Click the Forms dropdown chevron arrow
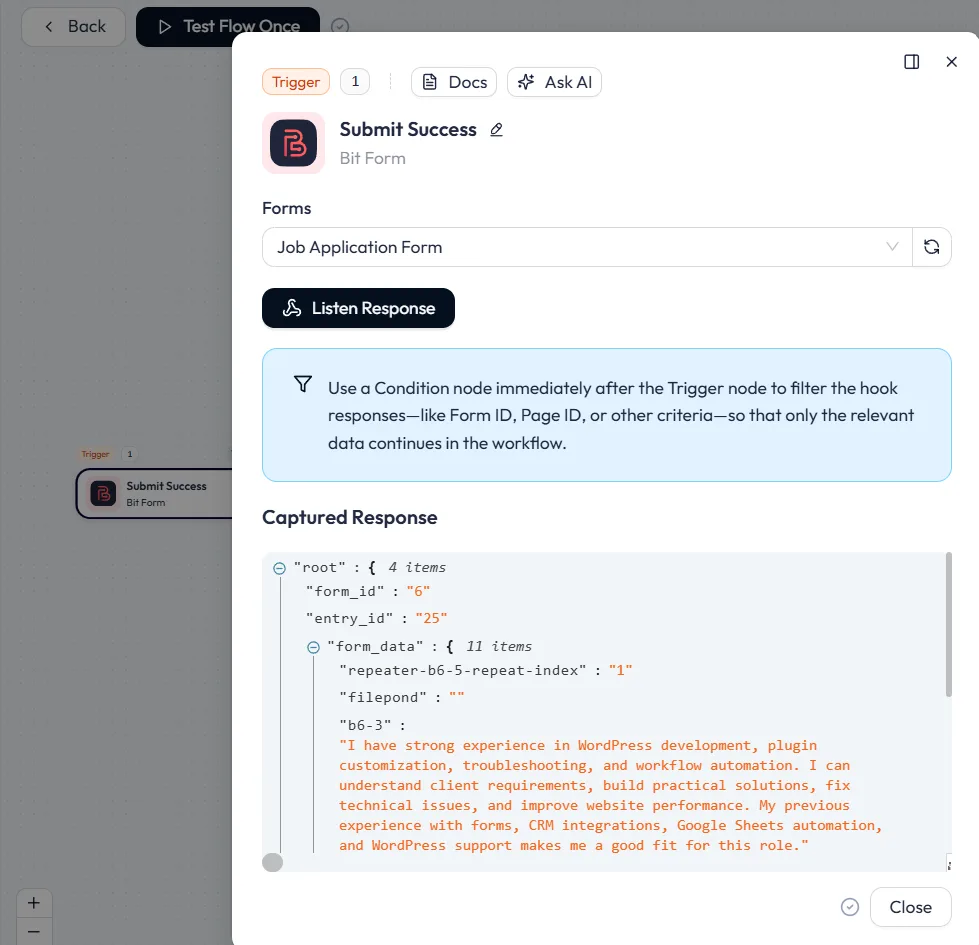The image size is (979, 945). click(892, 247)
